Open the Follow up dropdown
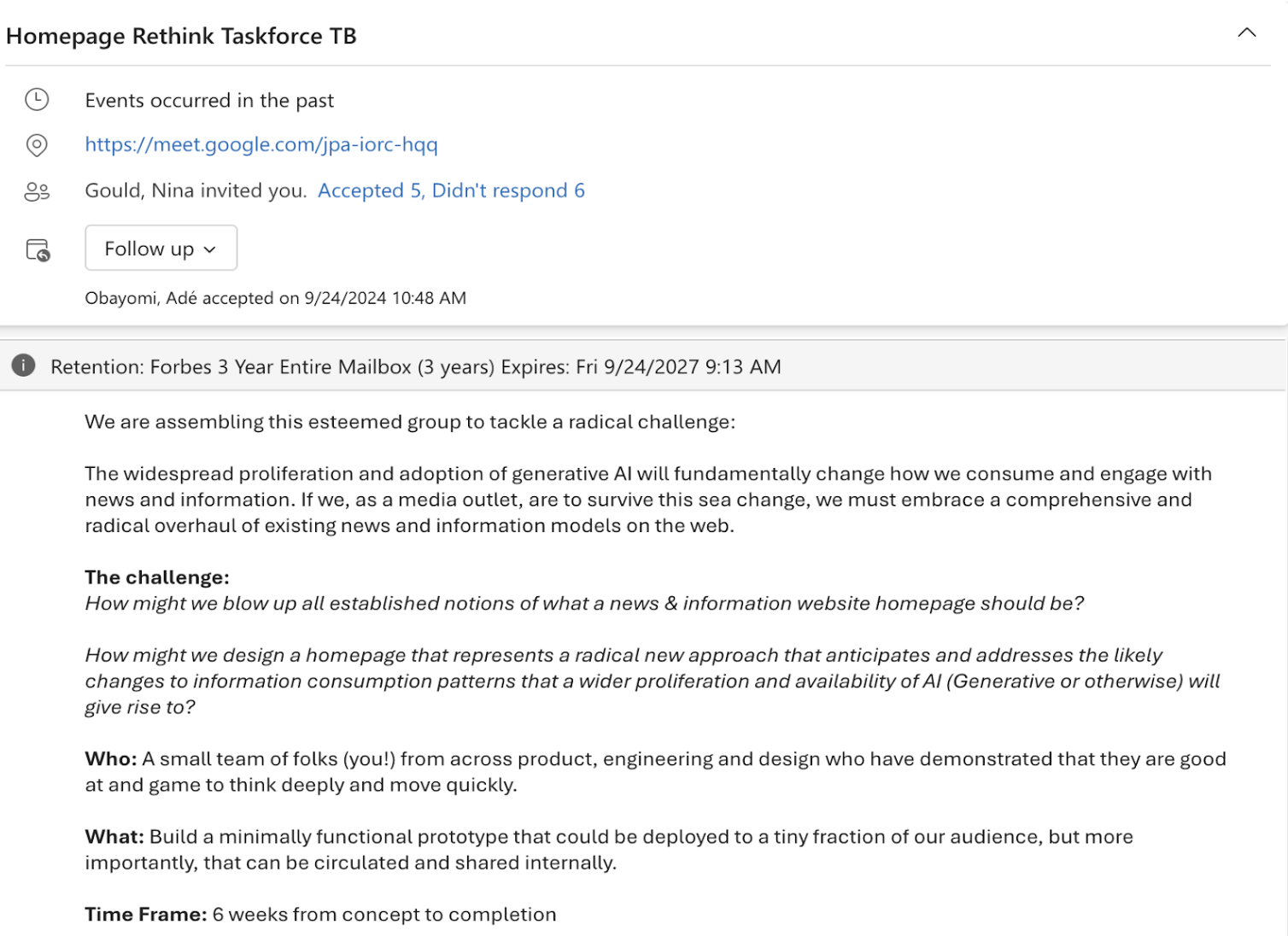1288x936 pixels. (x=161, y=249)
